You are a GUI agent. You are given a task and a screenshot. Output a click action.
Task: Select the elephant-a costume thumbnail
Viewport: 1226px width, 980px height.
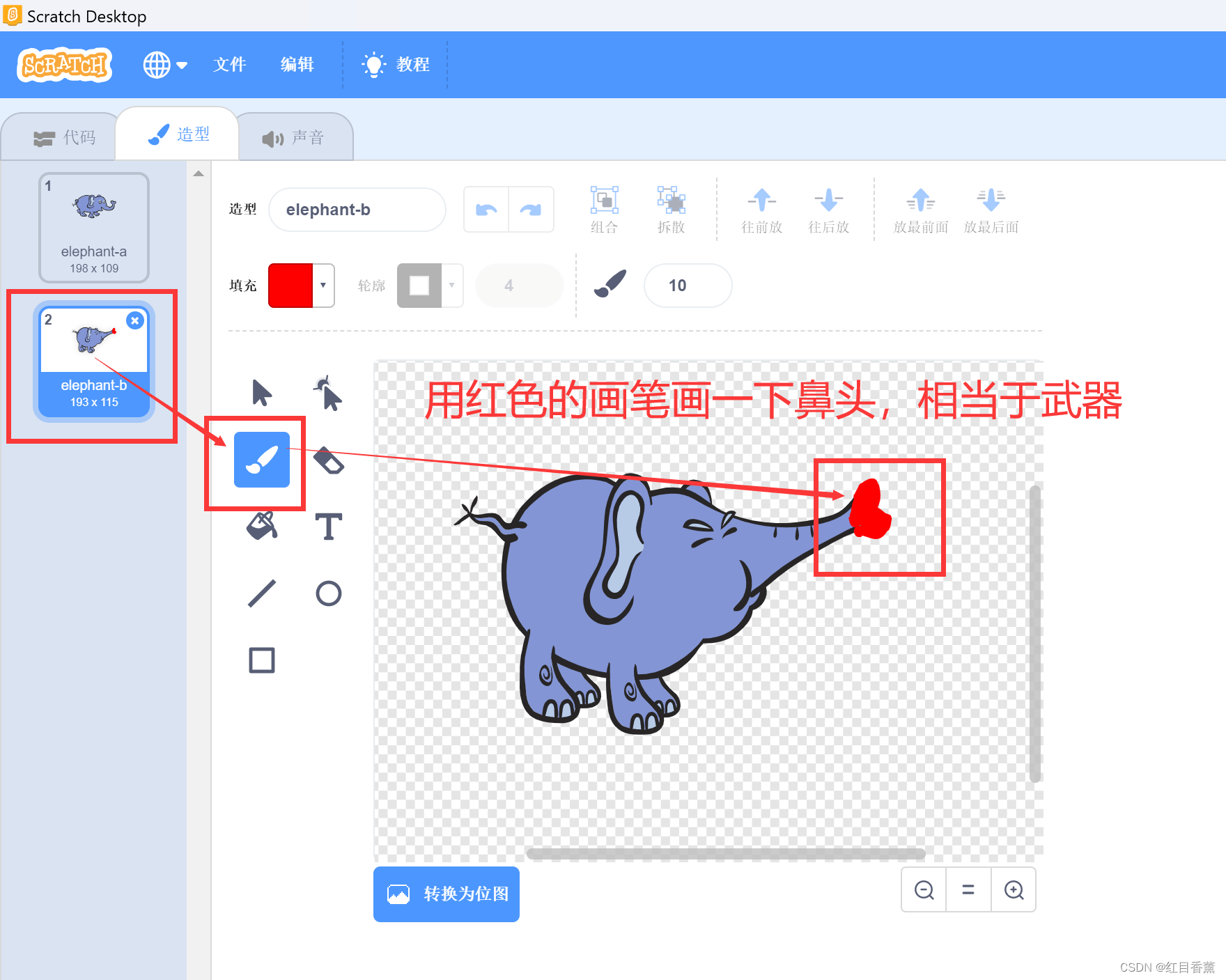click(x=94, y=227)
